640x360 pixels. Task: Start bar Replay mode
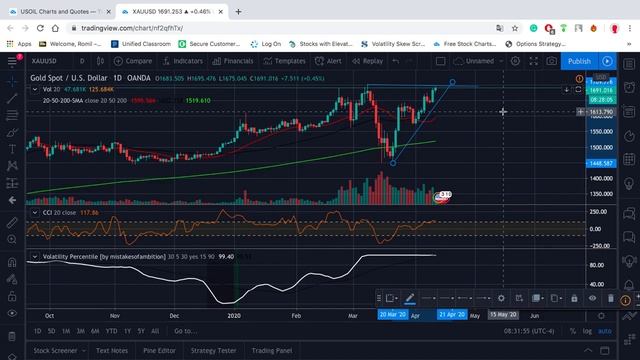367,61
